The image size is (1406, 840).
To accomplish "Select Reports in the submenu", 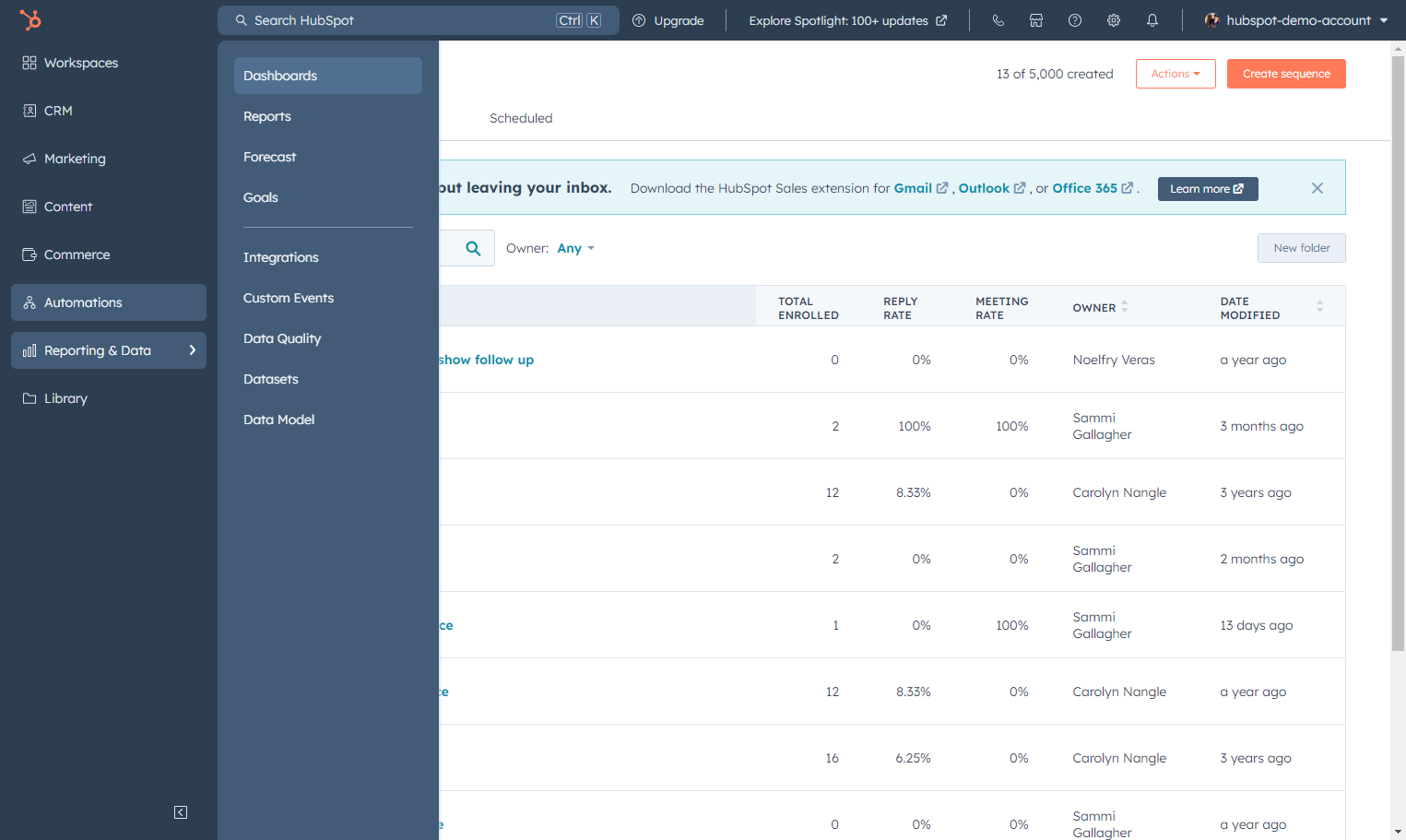I will (x=328, y=116).
